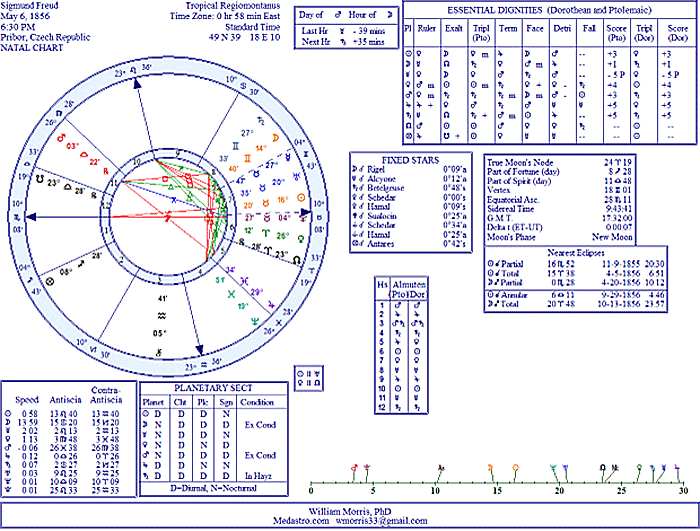Select the Midheaven arrowhead at the wheel top
Image resolution: width=700 pixels, height=531 pixels.
click(138, 85)
